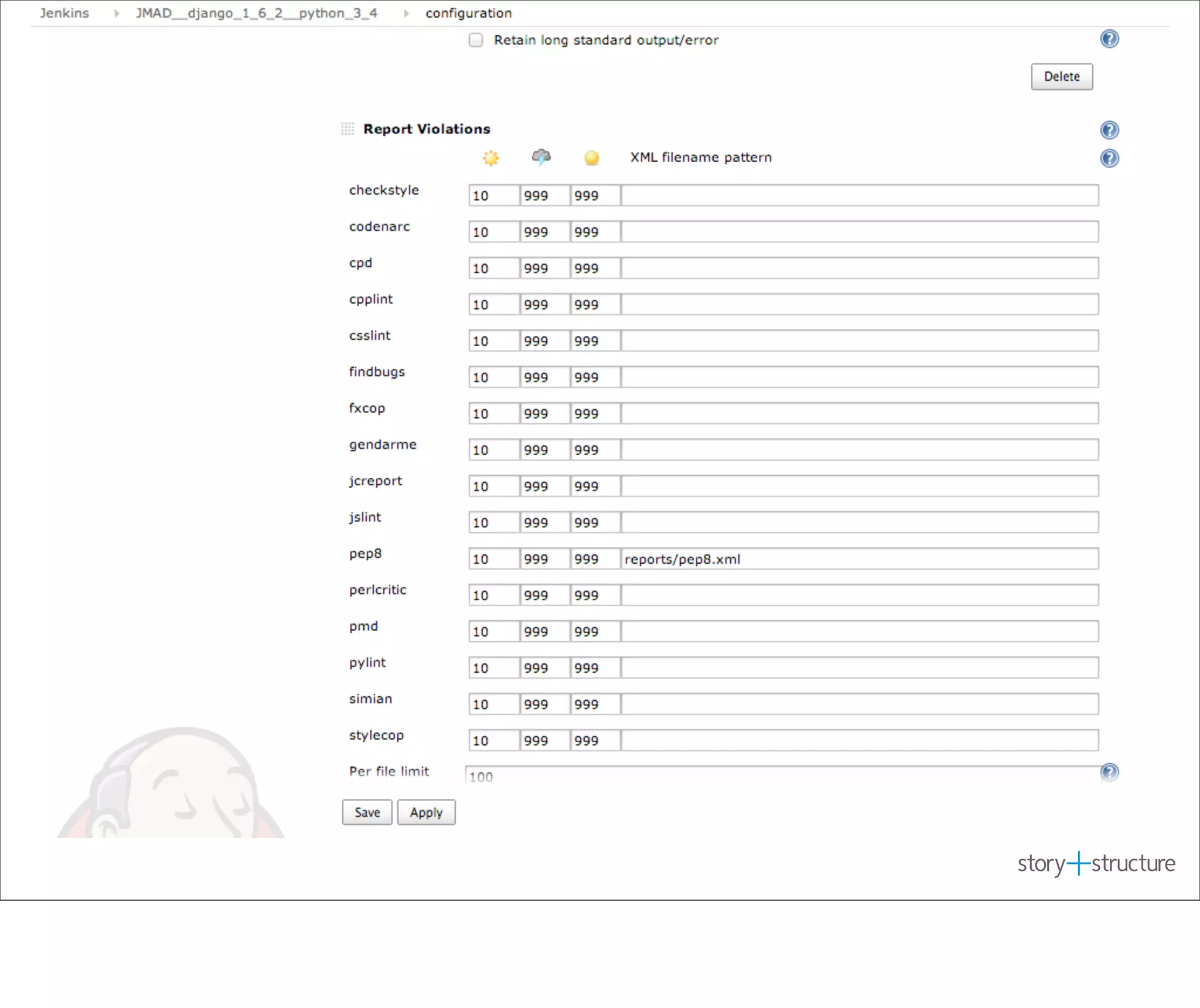The image size is (1200, 1008).
Task: Click the simian stormy threshold field
Action: click(x=545, y=704)
